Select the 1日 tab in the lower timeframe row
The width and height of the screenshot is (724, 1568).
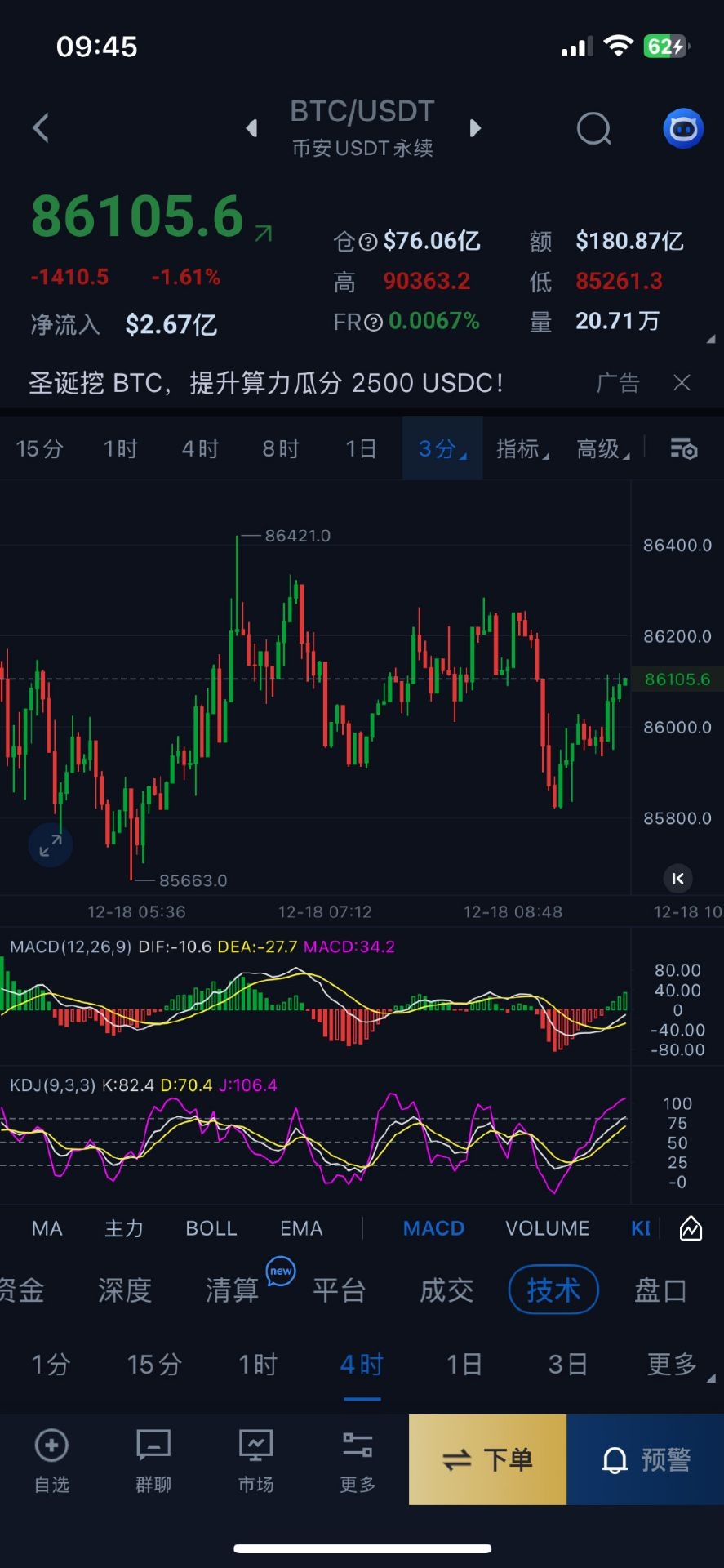[464, 1364]
